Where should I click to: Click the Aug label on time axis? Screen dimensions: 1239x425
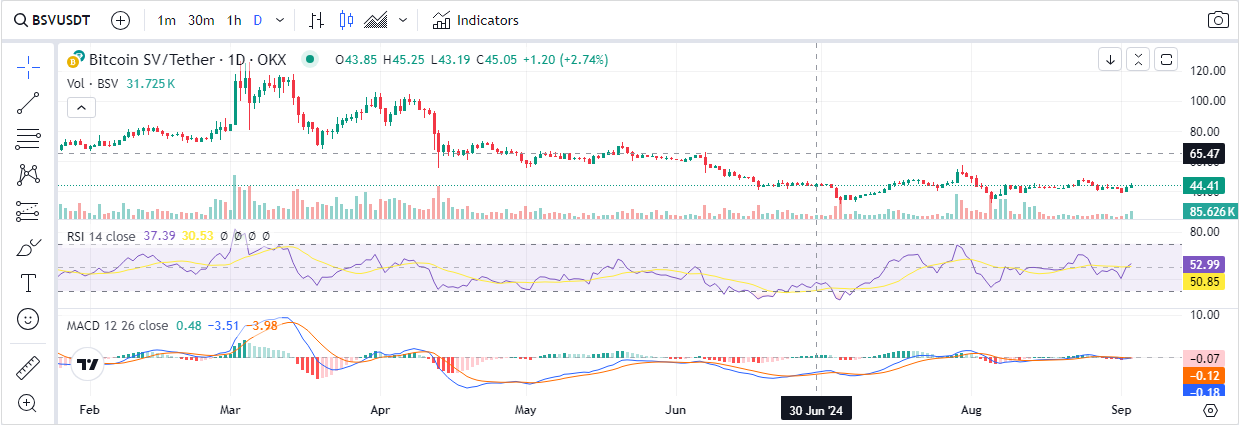click(x=969, y=410)
